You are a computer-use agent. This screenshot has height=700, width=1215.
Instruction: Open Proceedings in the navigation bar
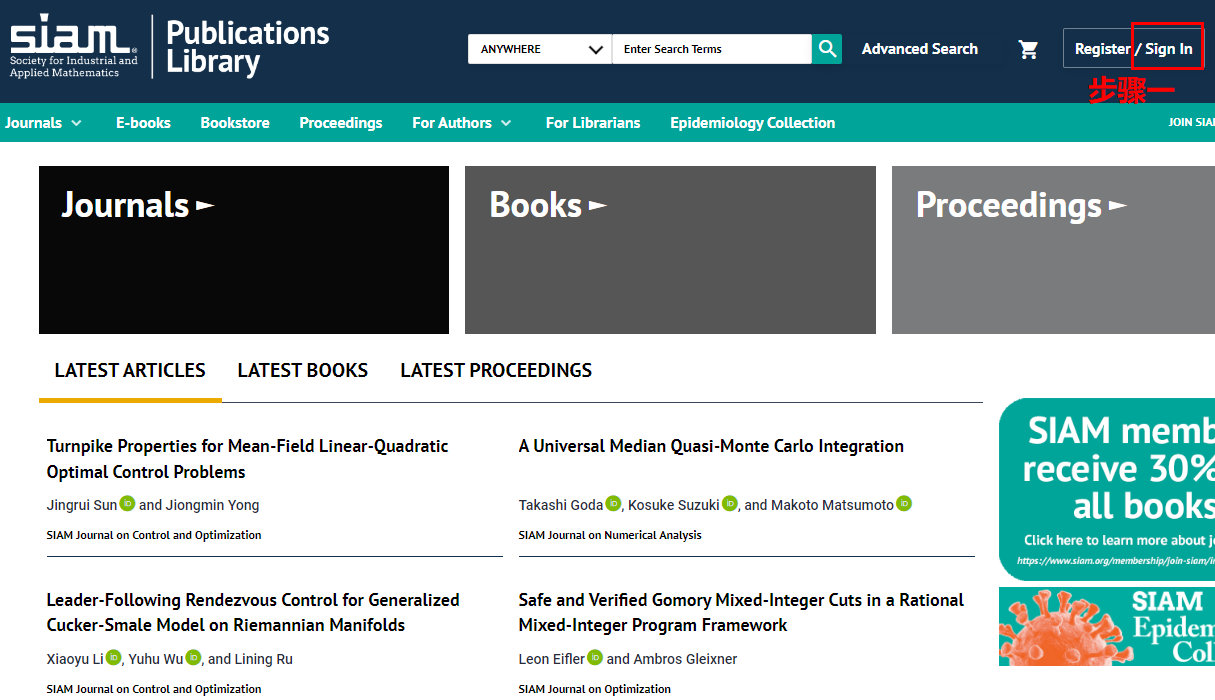(341, 123)
